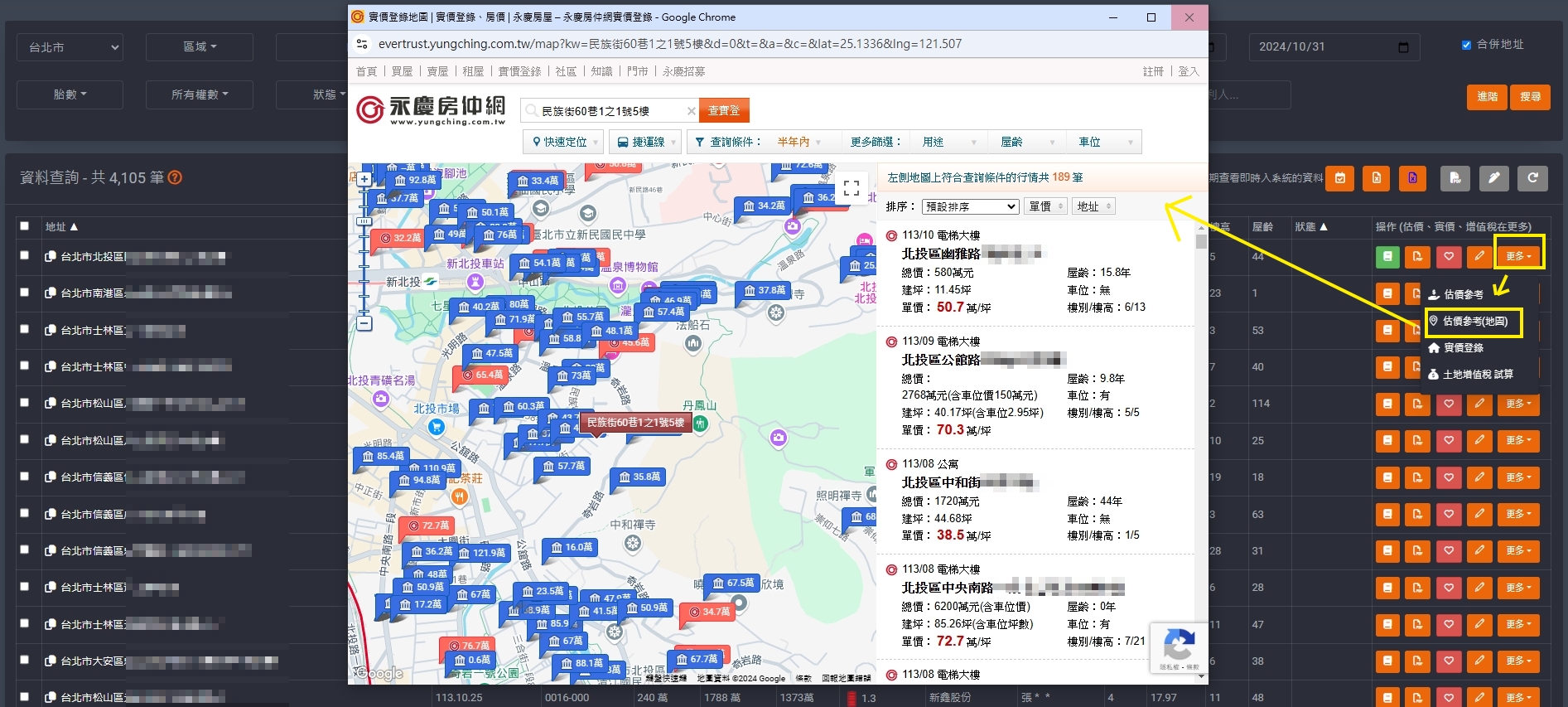Viewport: 1568px width, 707px height.
Task: Open the 實價登錄 link in navigation
Action: [519, 72]
